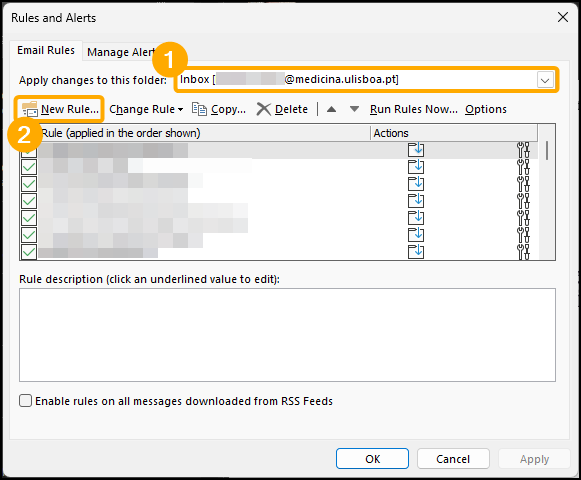The width and height of the screenshot is (581, 480).
Task: Open the Change Rule dropdown
Action: click(146, 109)
